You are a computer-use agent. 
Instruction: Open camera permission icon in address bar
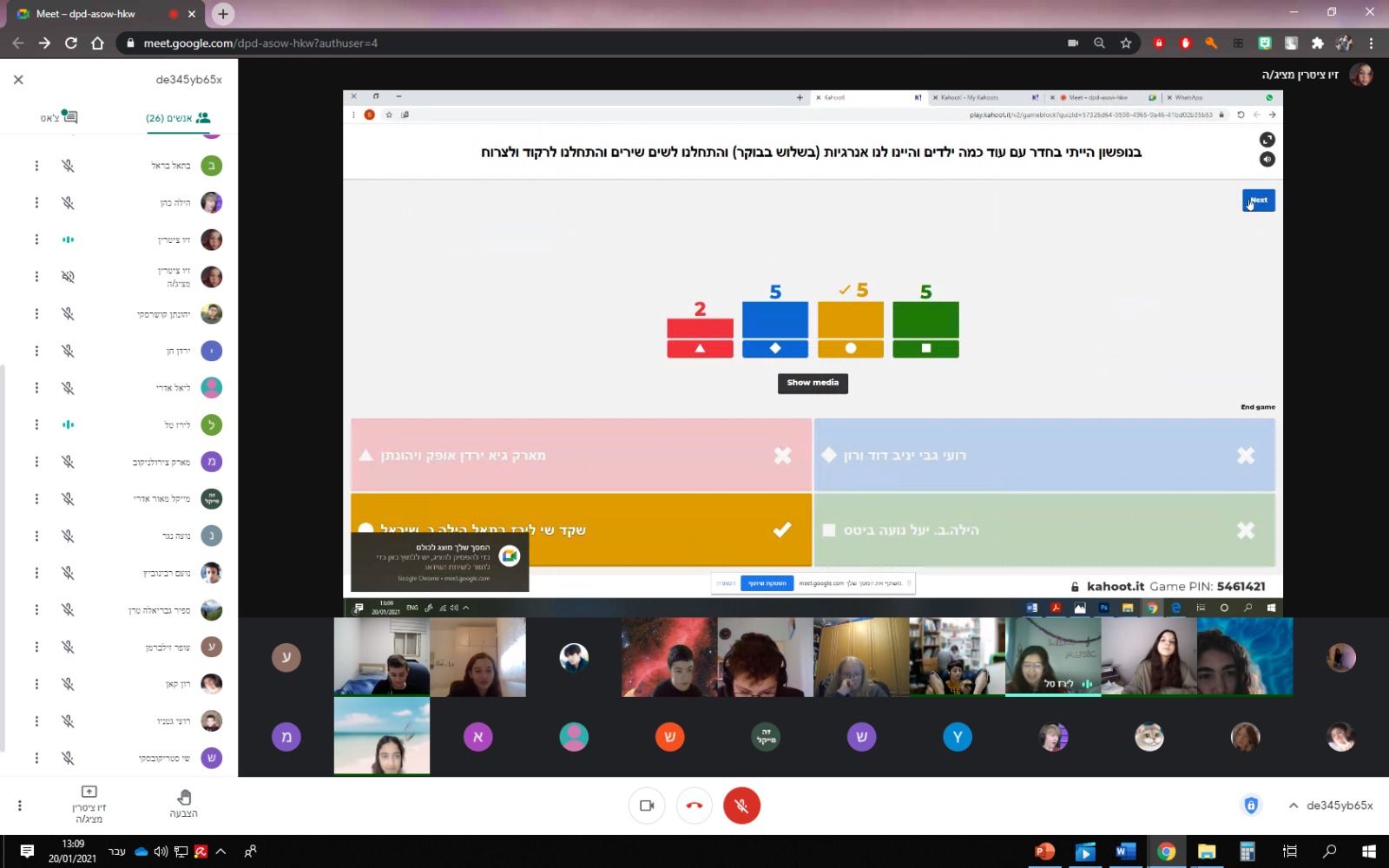pyautogui.click(x=1073, y=43)
